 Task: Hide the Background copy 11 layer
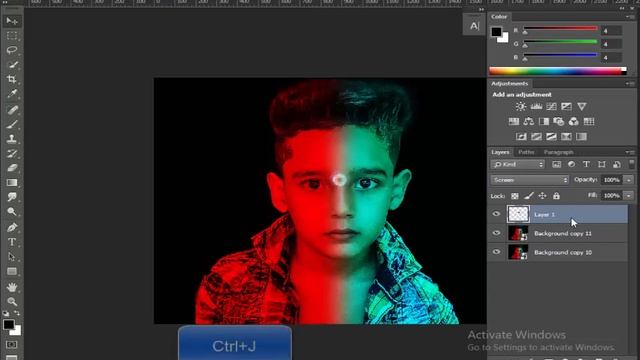pos(496,233)
